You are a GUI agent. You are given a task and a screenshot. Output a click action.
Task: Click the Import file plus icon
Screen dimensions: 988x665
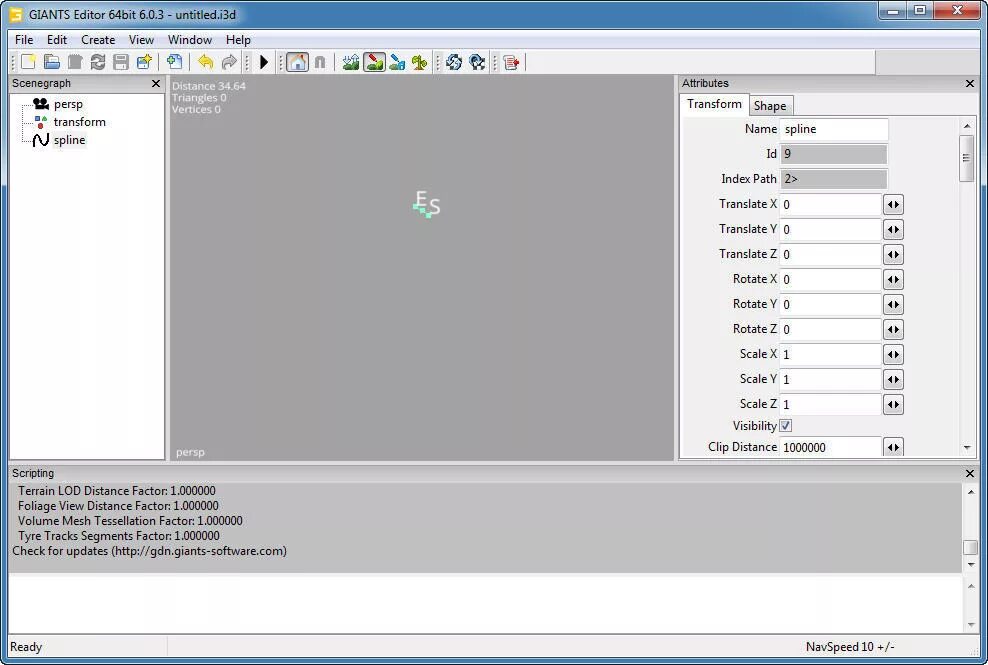(x=175, y=62)
